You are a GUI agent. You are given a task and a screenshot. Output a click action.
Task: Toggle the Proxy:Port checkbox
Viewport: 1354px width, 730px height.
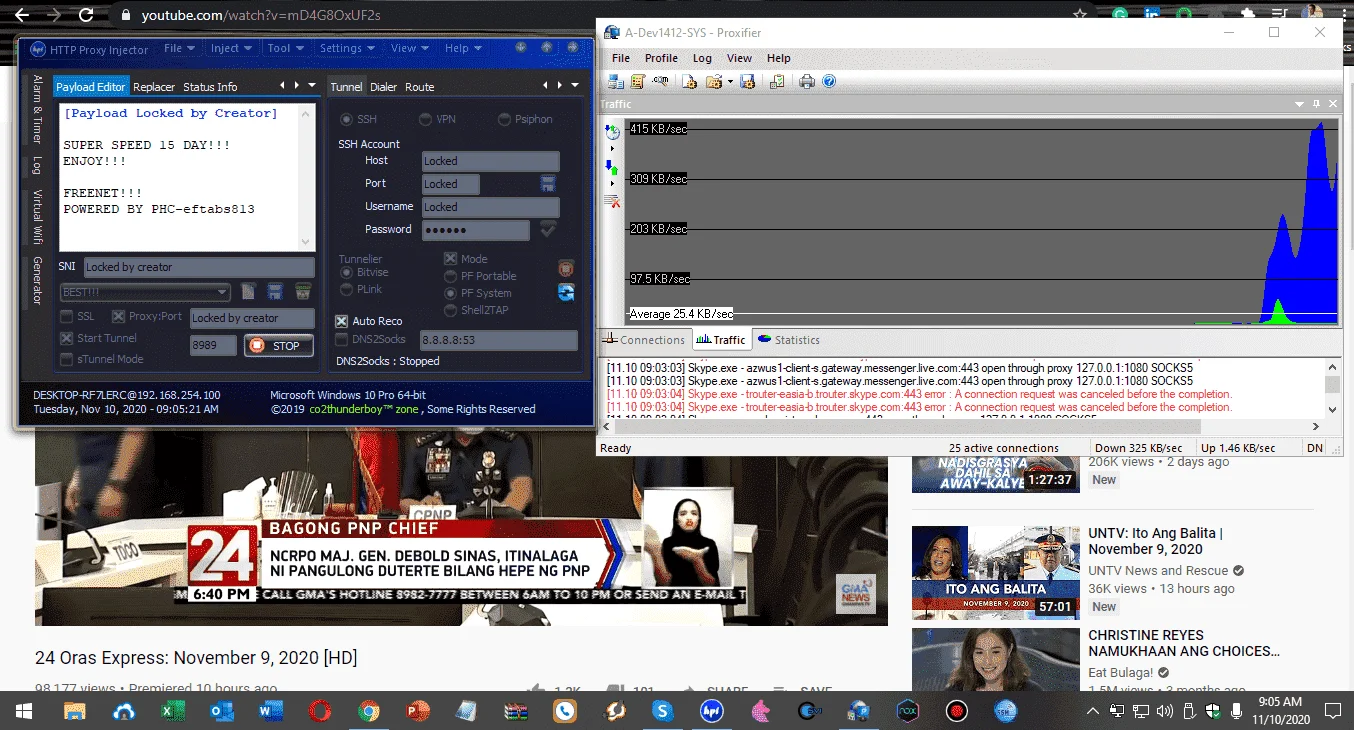tap(118, 317)
